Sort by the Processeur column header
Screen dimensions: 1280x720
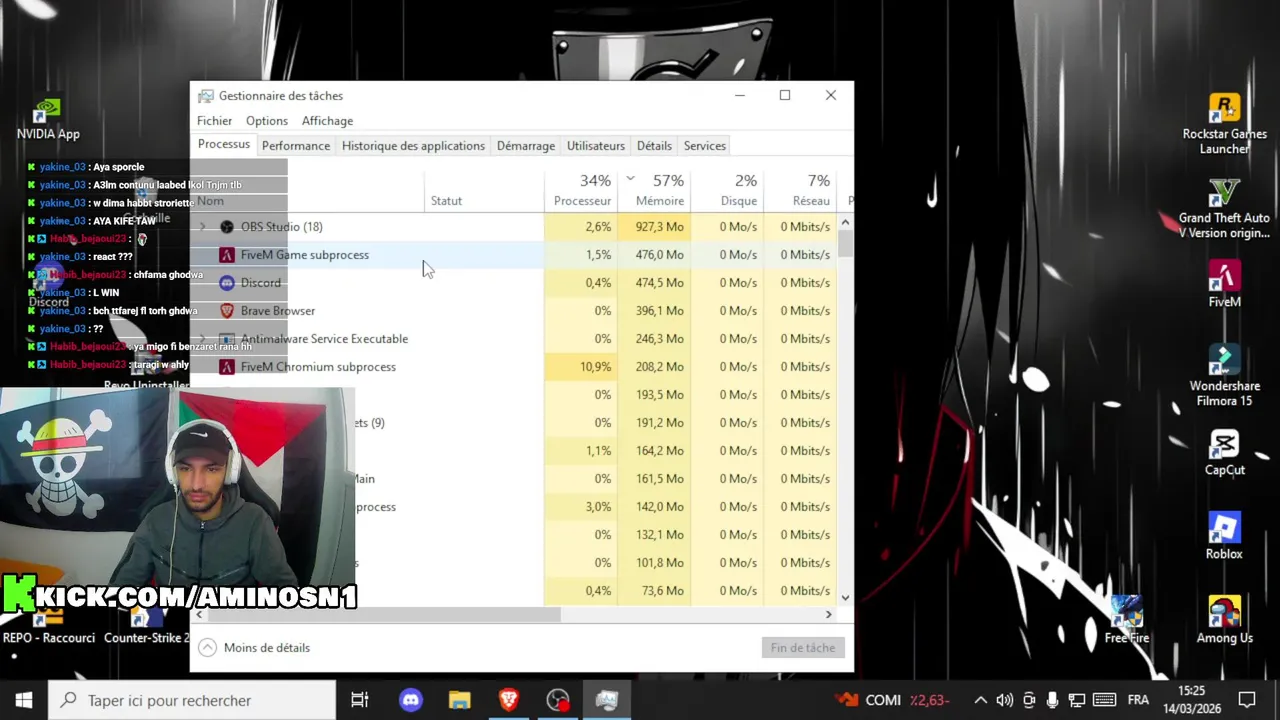pos(581,190)
